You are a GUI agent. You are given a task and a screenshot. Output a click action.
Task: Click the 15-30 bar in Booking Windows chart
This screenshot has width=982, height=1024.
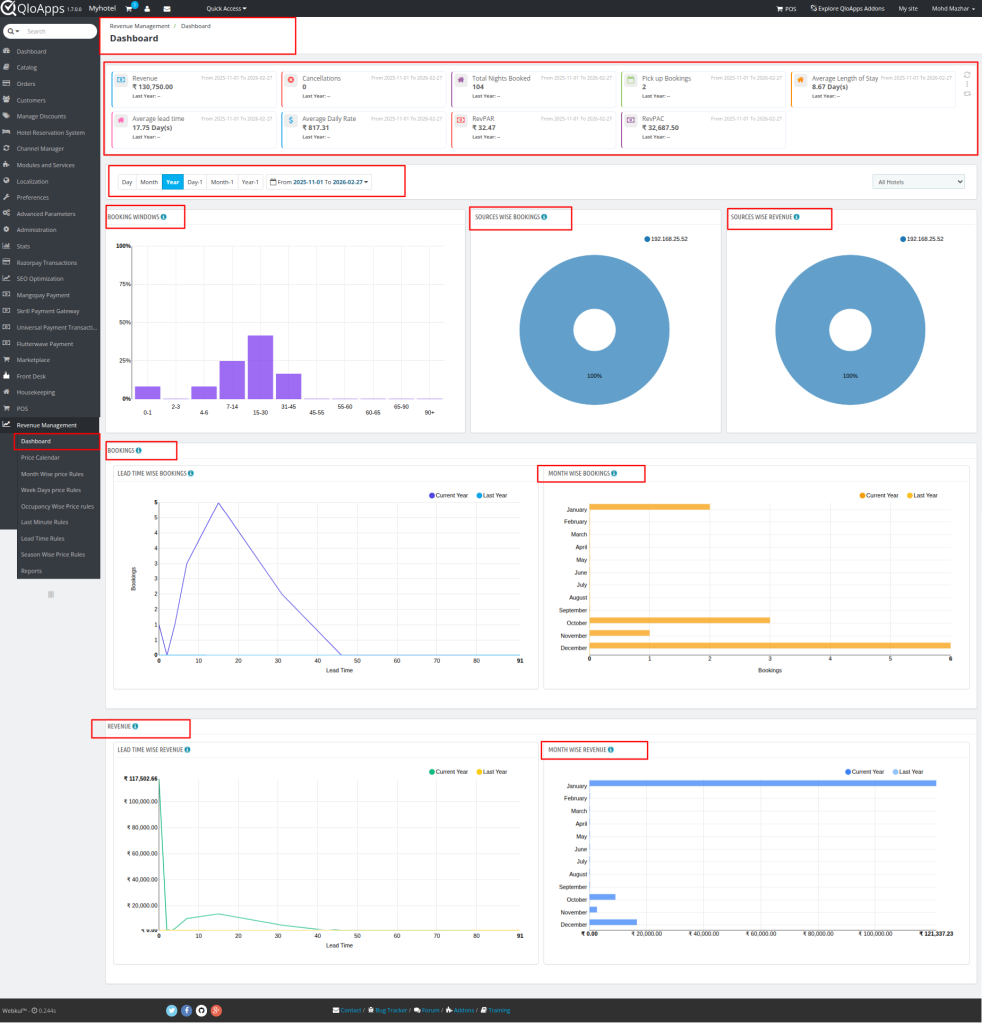click(x=260, y=367)
